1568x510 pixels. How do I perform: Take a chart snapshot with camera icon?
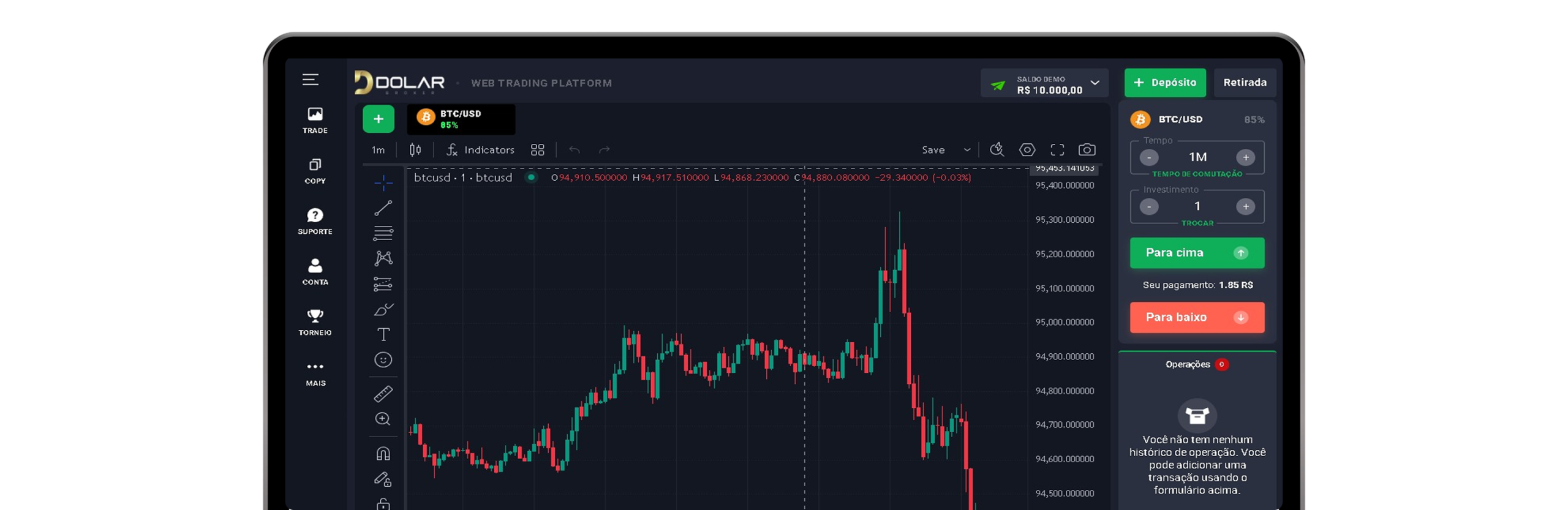1087,150
